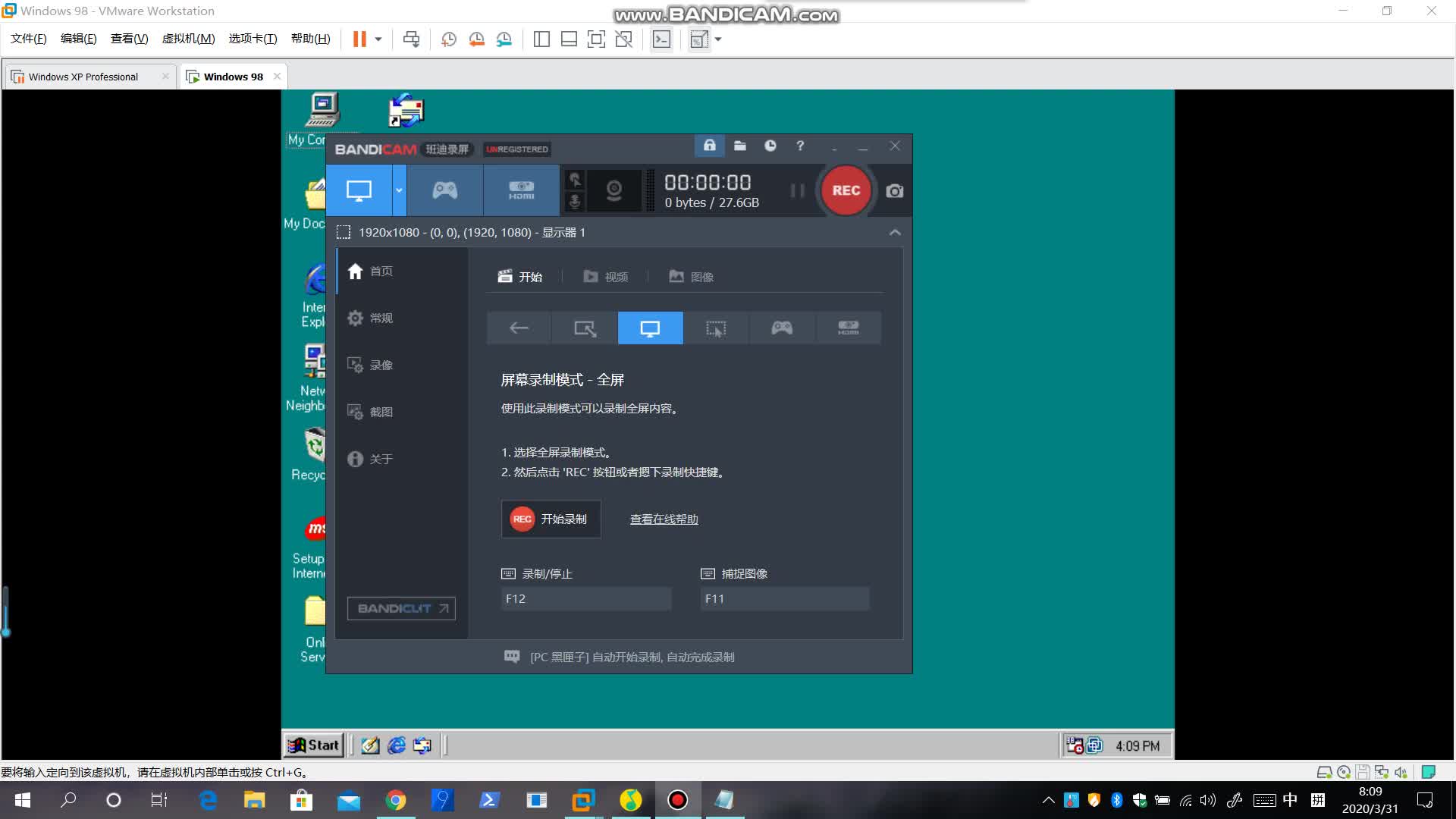Open VMware stretch guest dropdown arrow
1456x819 pixels.
click(x=718, y=39)
